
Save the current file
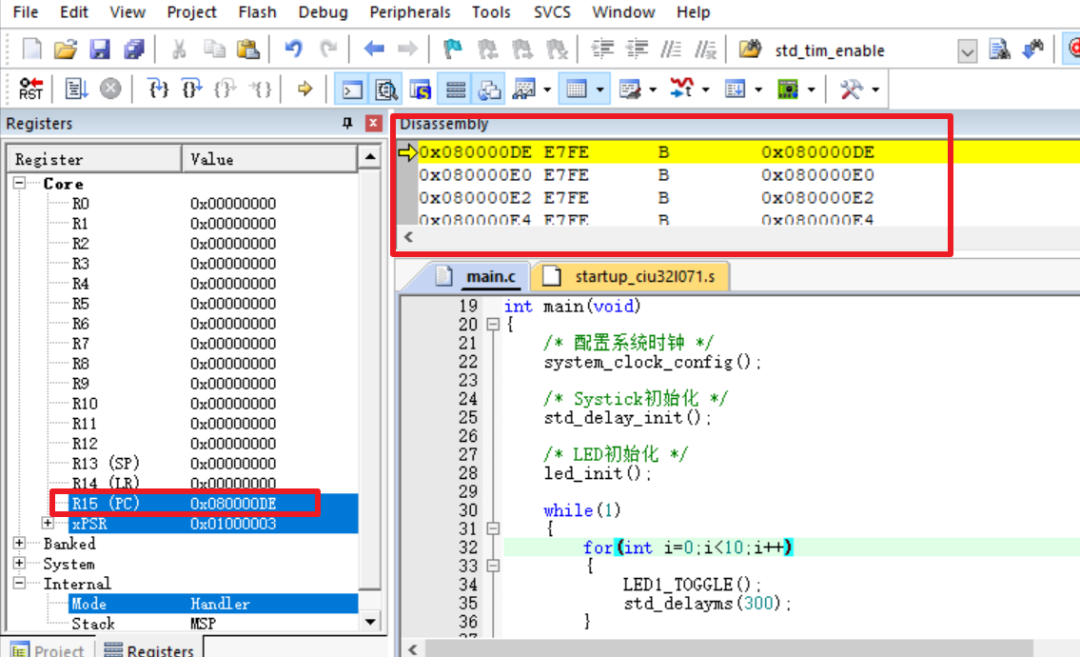coord(100,50)
